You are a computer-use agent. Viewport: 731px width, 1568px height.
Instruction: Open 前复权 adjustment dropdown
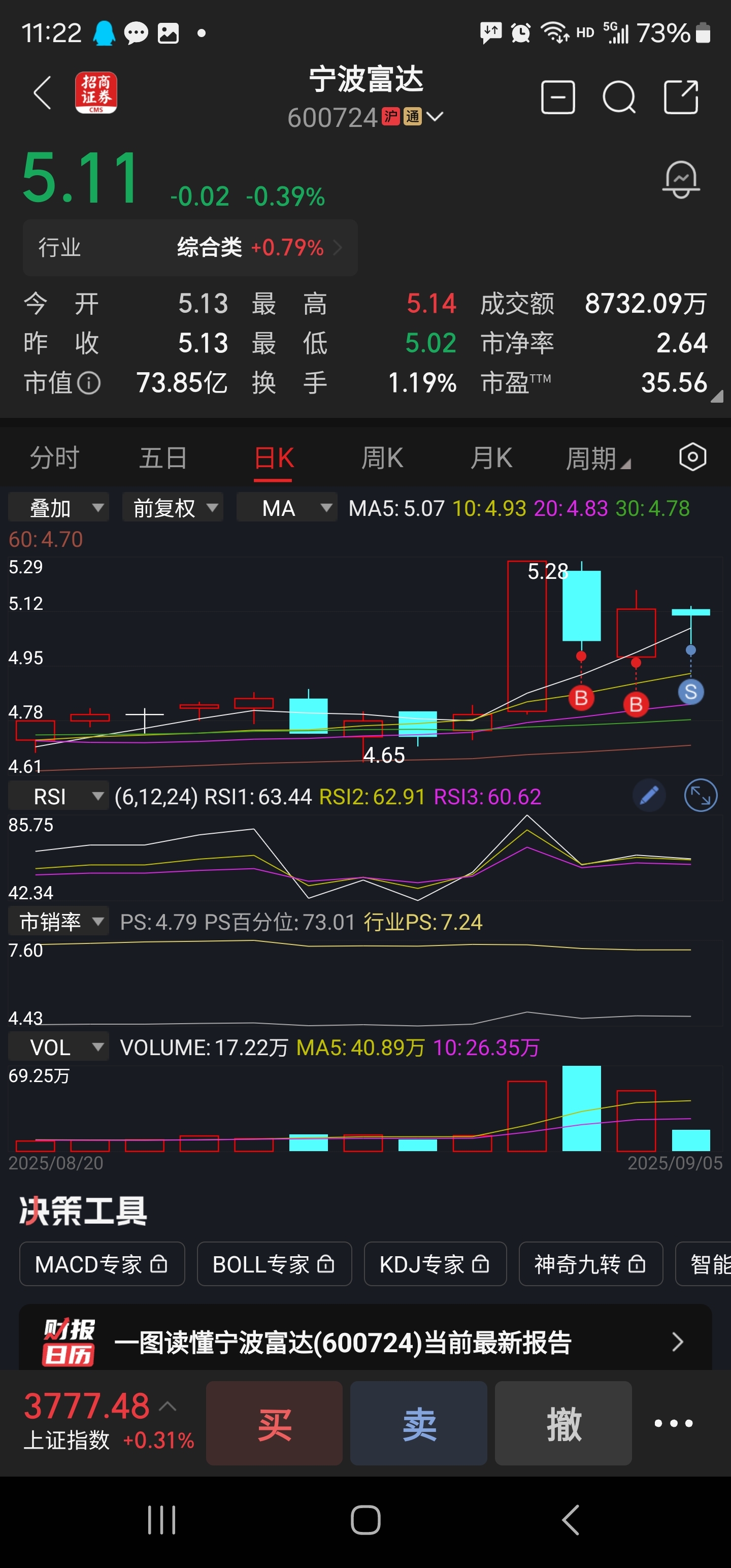pyautogui.click(x=172, y=507)
